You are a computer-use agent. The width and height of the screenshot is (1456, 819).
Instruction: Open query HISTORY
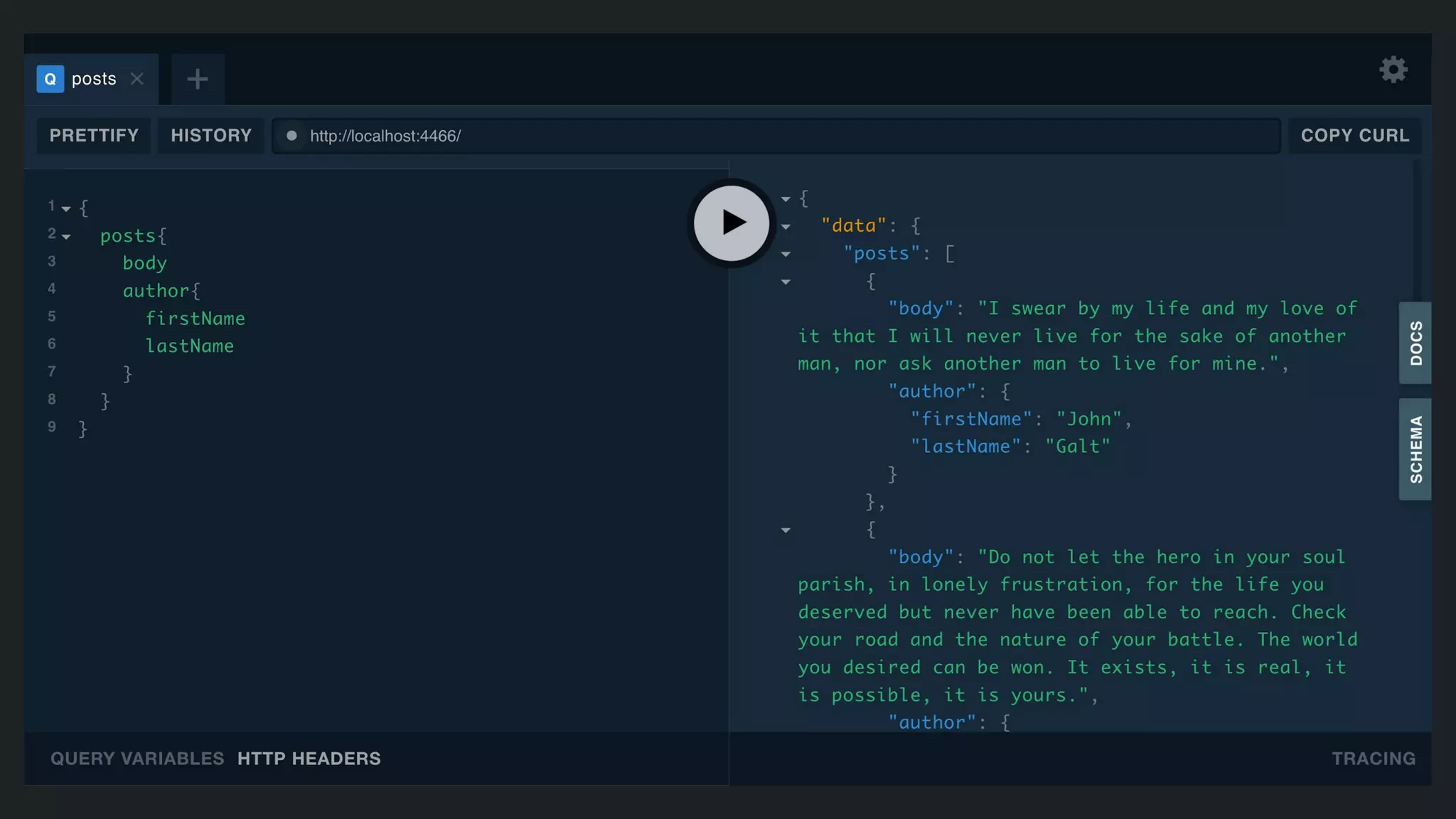(211, 136)
